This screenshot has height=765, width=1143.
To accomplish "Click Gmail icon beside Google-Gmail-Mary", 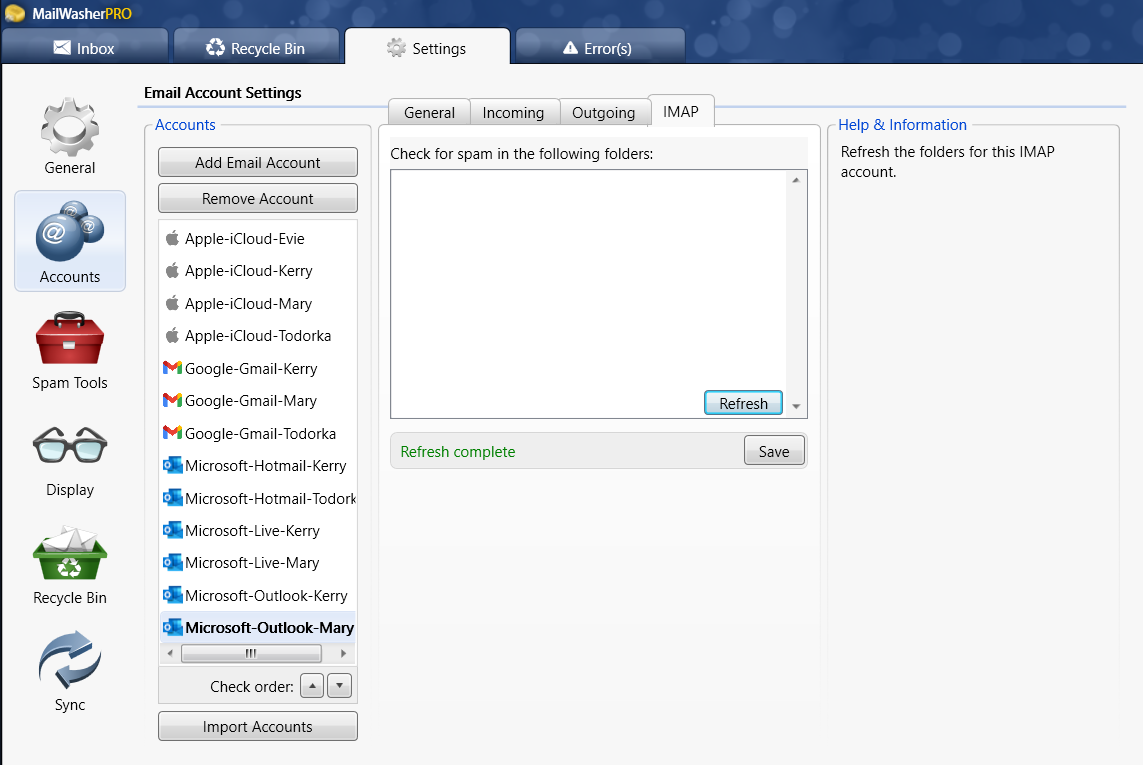I will tap(172, 400).
